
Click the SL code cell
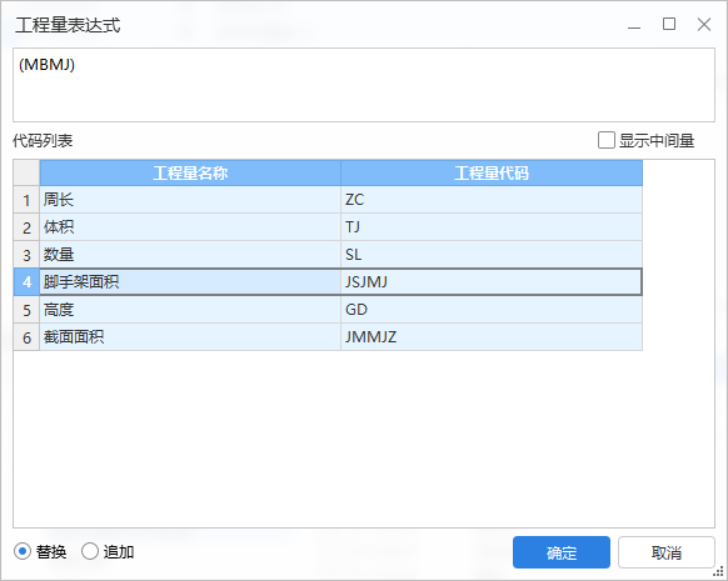pyautogui.click(x=492, y=255)
